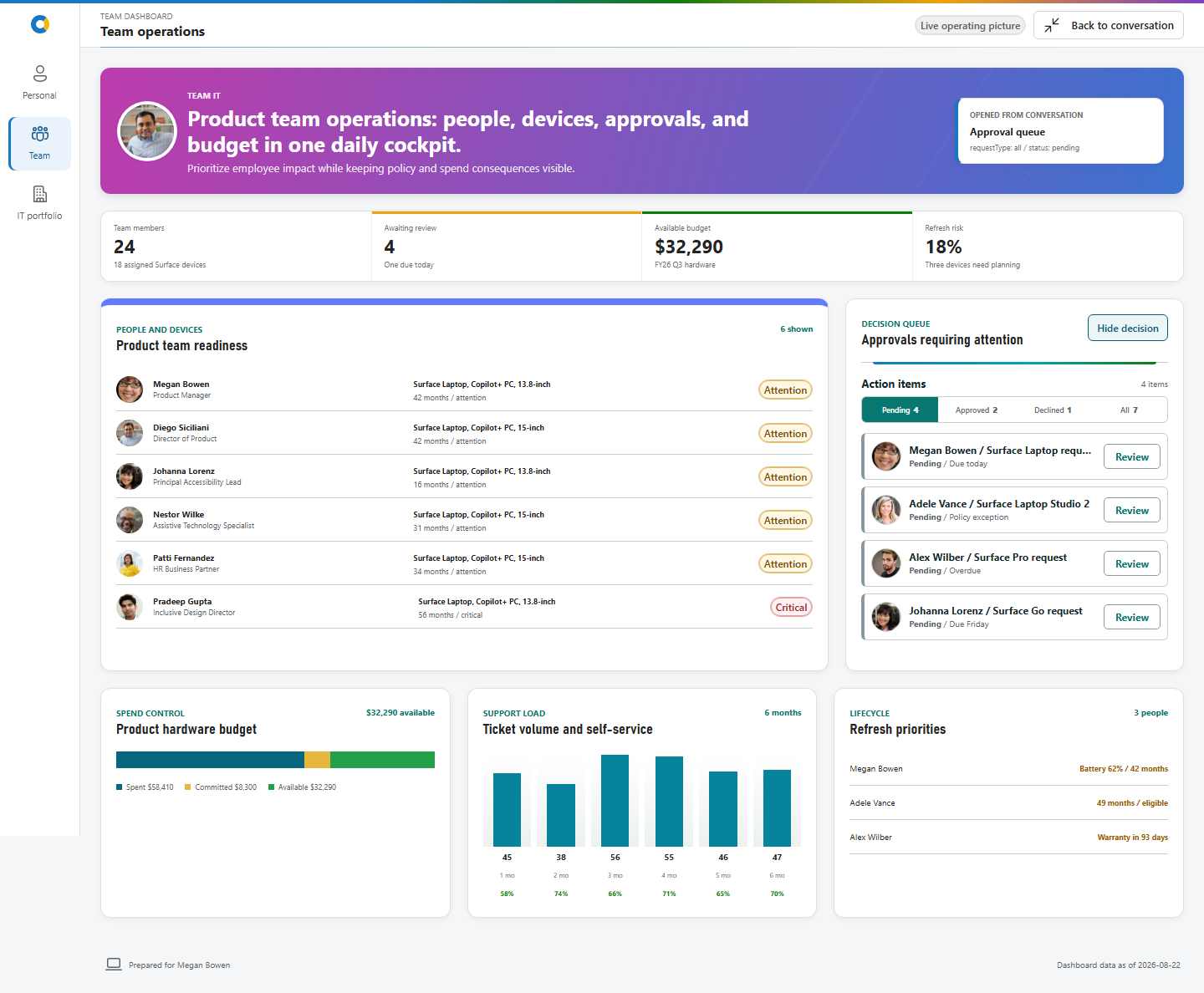
Task: Click Nestor Wilke name in readiness list
Action: (x=178, y=515)
